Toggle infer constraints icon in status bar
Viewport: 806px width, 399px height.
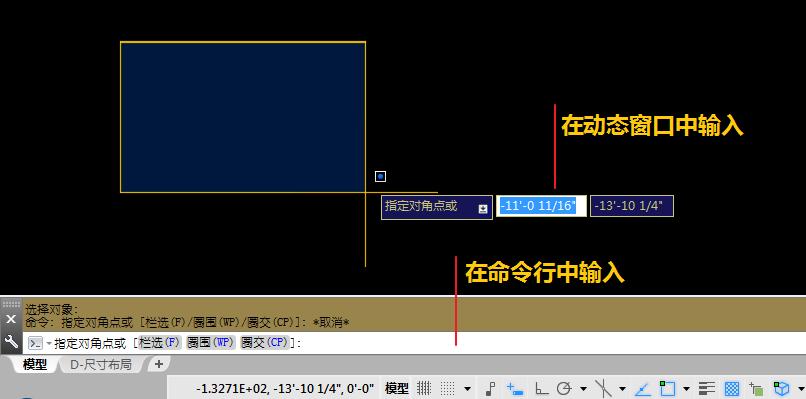tap(491, 388)
